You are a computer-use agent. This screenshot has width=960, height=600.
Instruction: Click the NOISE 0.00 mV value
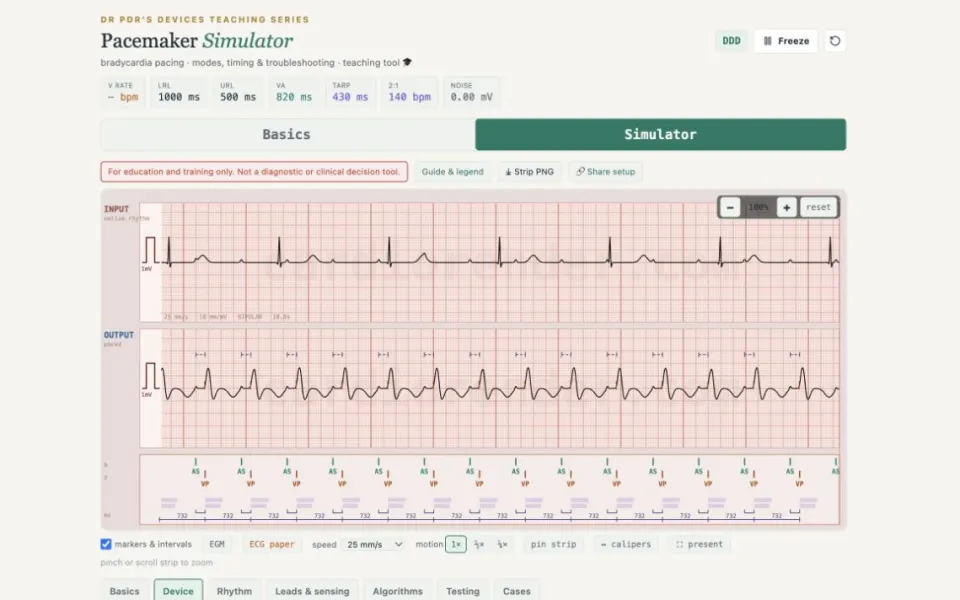471,97
